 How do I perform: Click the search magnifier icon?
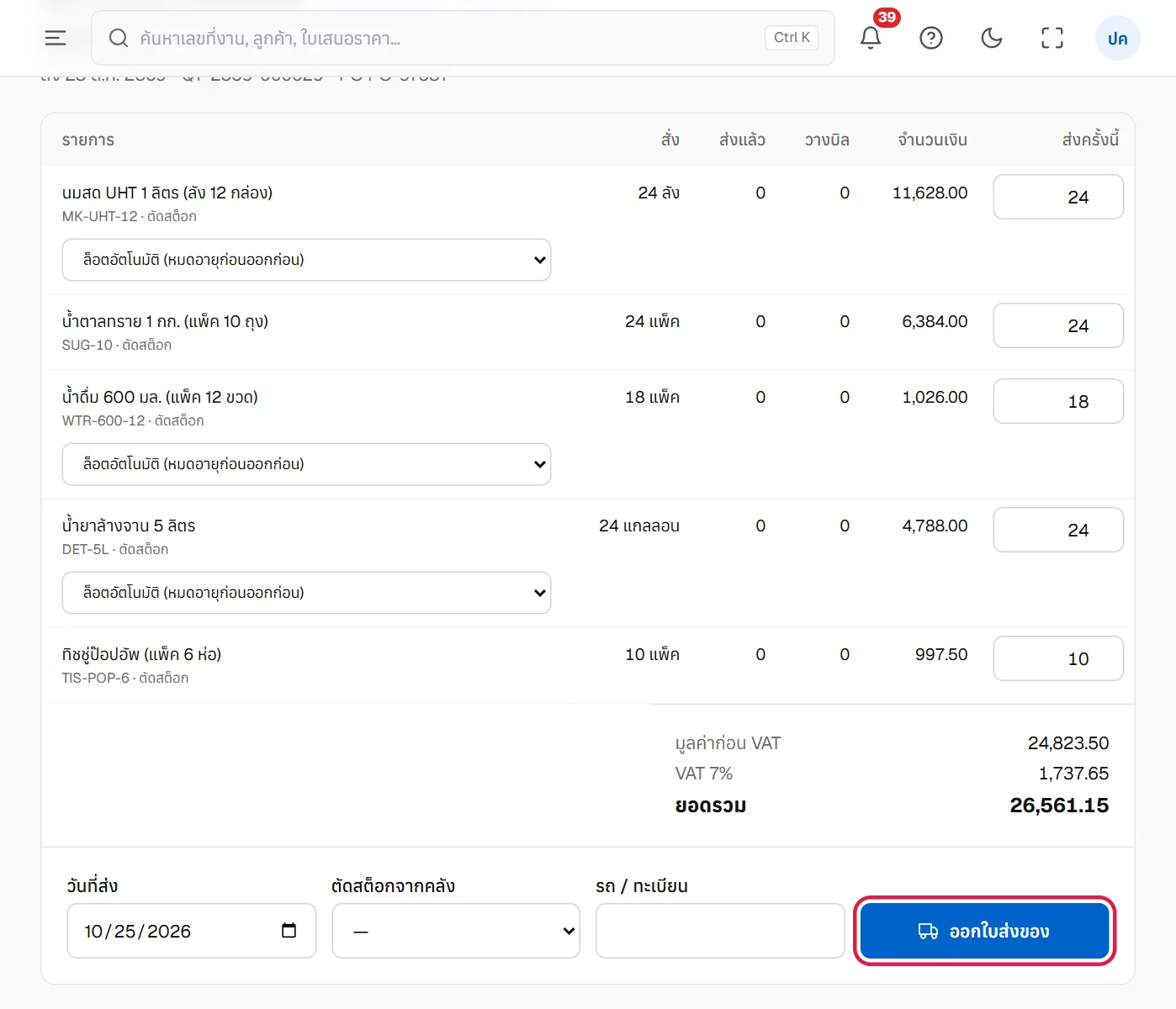tap(119, 38)
